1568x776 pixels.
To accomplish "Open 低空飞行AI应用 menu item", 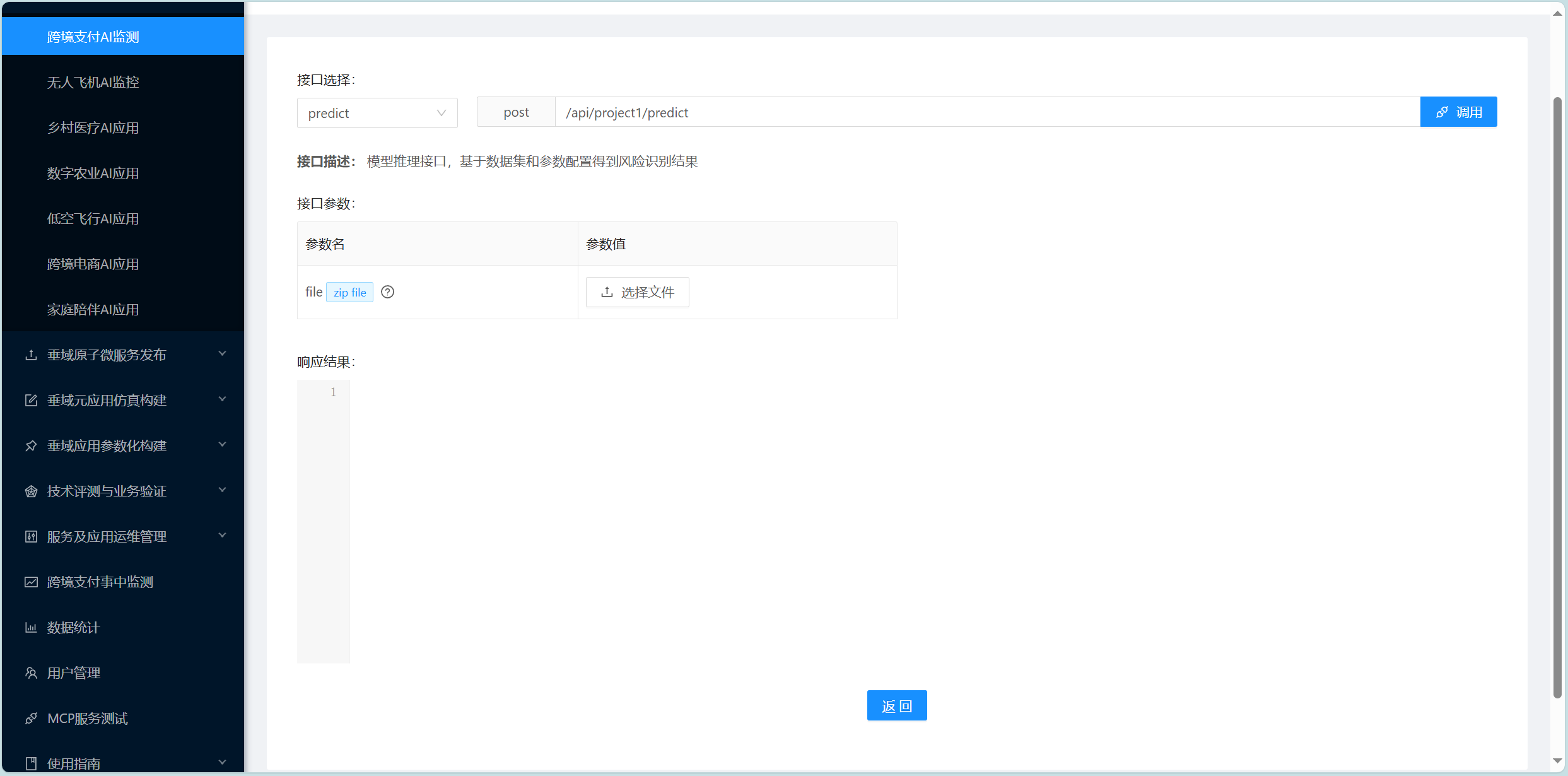I will pos(123,218).
